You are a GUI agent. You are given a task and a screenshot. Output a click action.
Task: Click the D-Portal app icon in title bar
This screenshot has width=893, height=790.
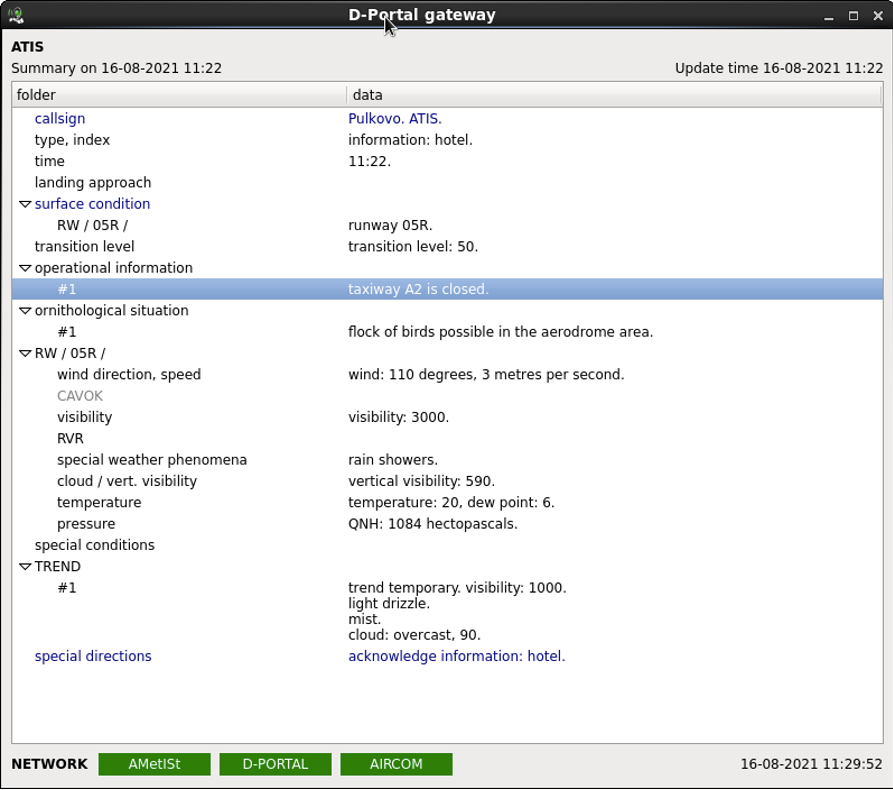16,15
